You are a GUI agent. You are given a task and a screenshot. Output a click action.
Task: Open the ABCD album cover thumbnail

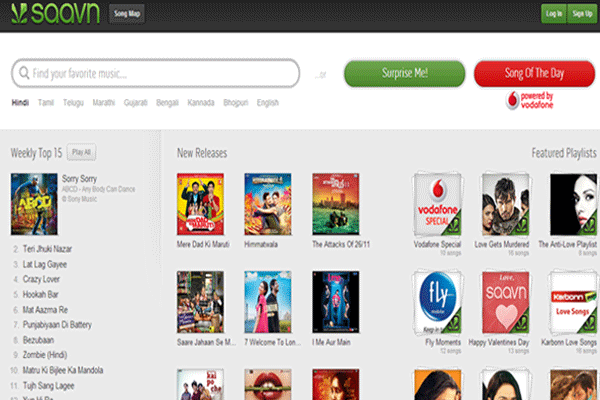34,204
